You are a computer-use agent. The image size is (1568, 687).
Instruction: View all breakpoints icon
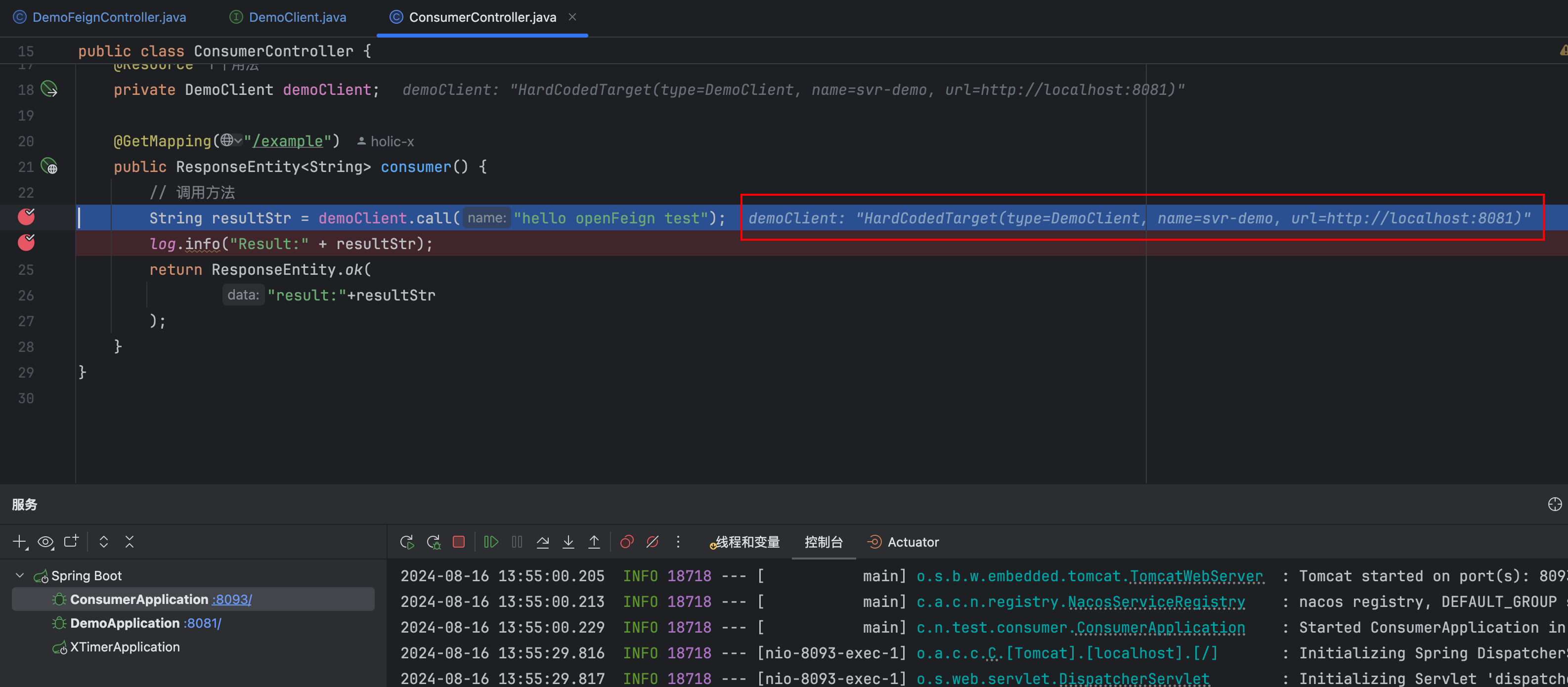[626, 542]
